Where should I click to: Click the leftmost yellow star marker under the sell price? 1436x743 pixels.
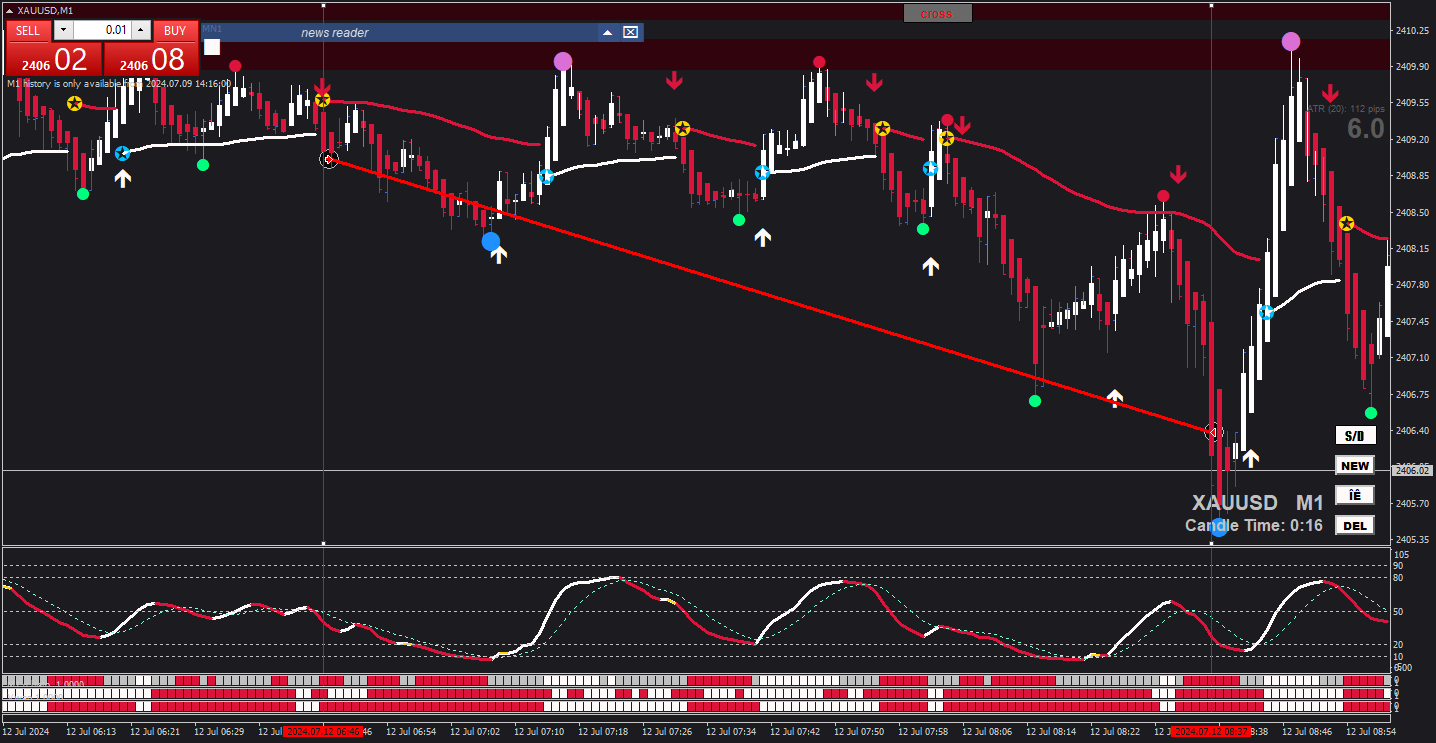(x=74, y=103)
